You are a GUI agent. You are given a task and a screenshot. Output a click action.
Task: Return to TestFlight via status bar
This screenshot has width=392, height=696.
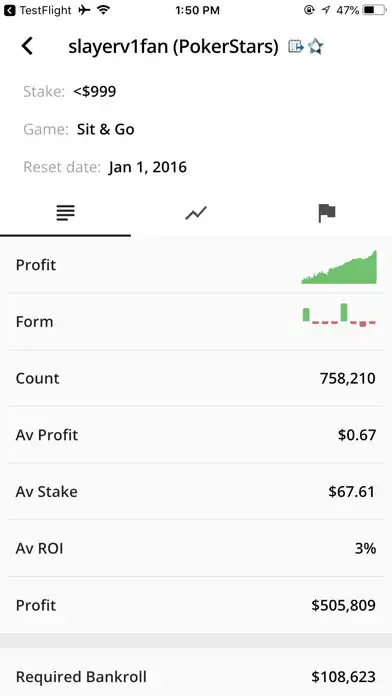tap(38, 10)
